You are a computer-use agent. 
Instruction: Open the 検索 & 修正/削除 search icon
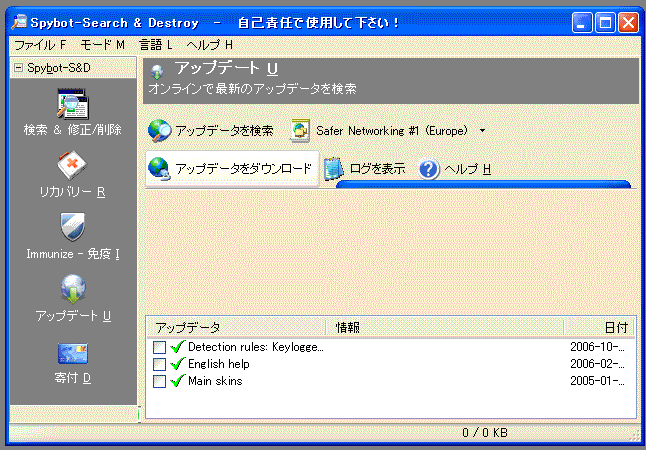(72, 103)
